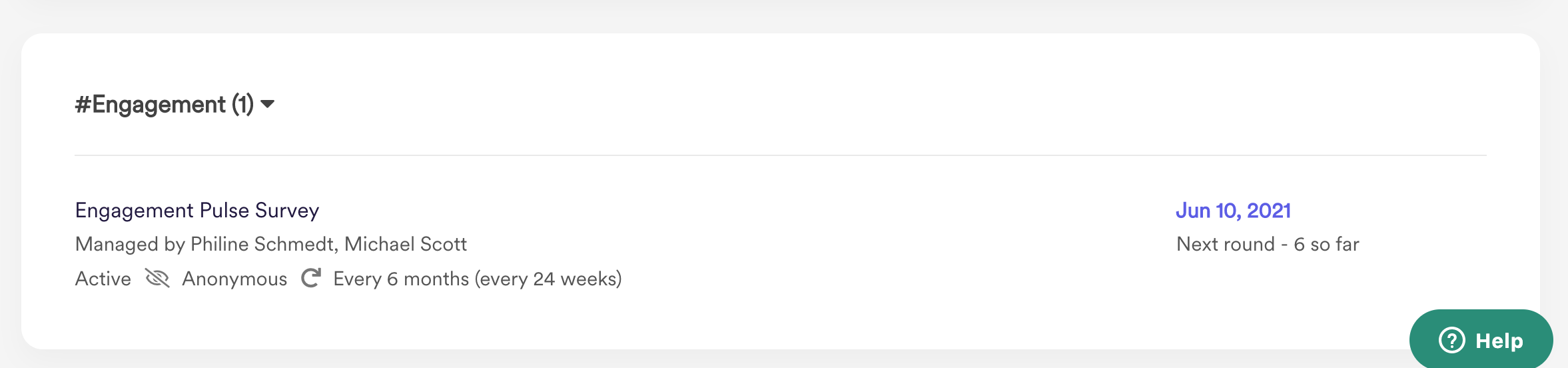Select the Anonymous label
The height and width of the screenshot is (368, 1568).
click(234, 278)
